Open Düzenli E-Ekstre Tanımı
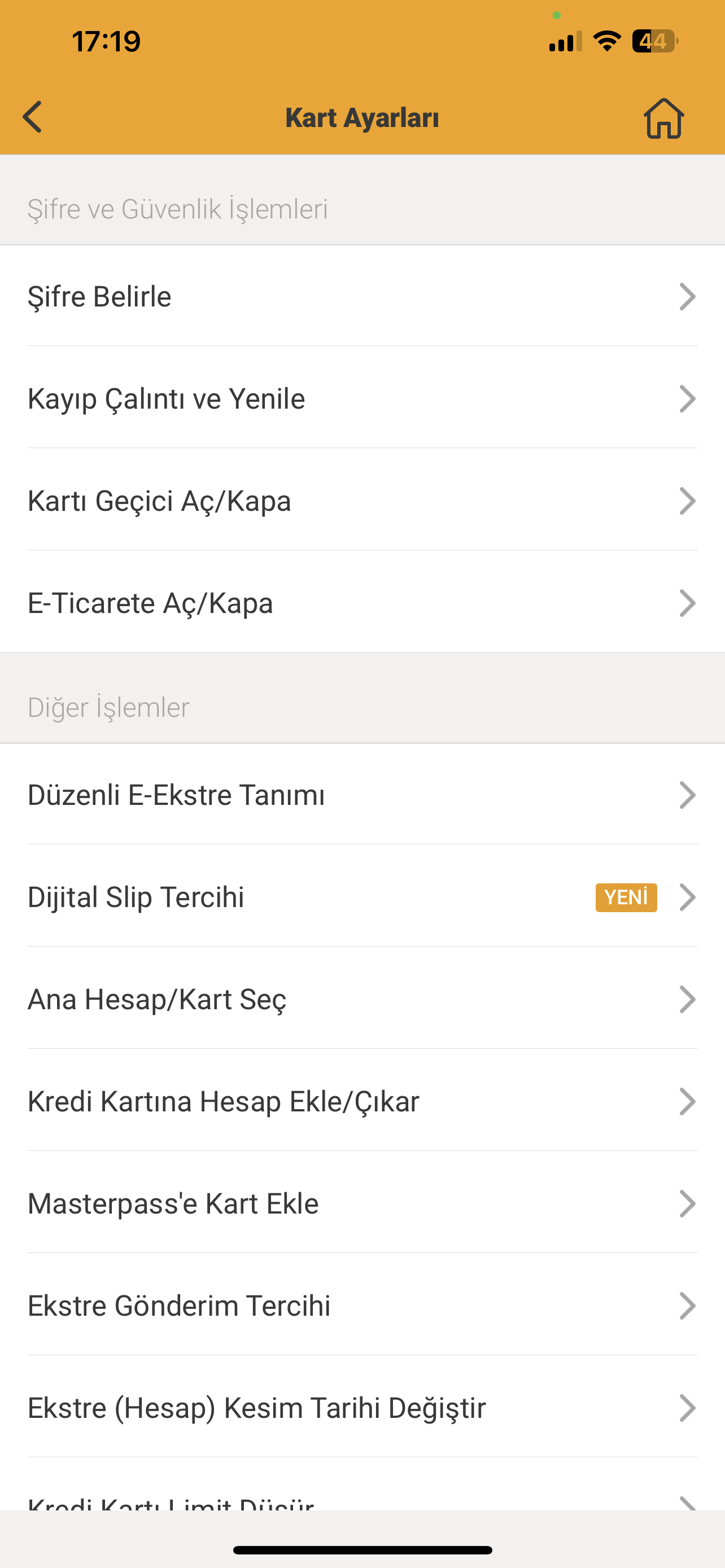The image size is (725, 1568). coord(177,795)
